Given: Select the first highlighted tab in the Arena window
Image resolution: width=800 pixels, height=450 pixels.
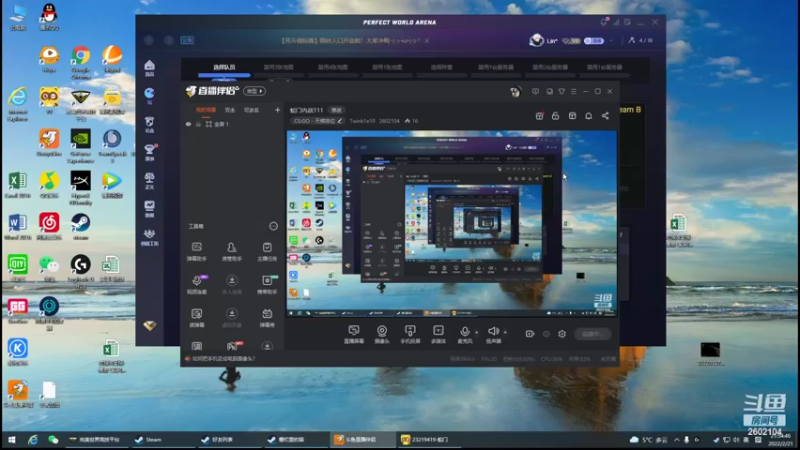Looking at the screenshot, I should tap(224, 67).
